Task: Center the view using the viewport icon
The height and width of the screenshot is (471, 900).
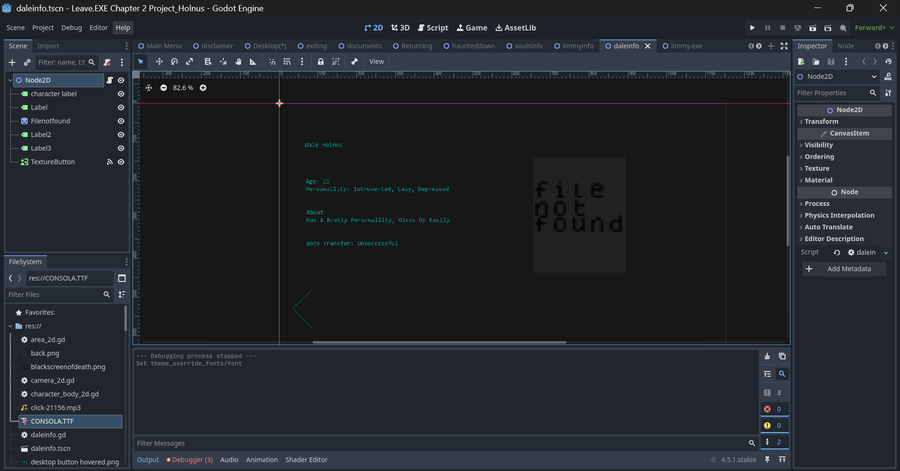Action: click(x=149, y=88)
